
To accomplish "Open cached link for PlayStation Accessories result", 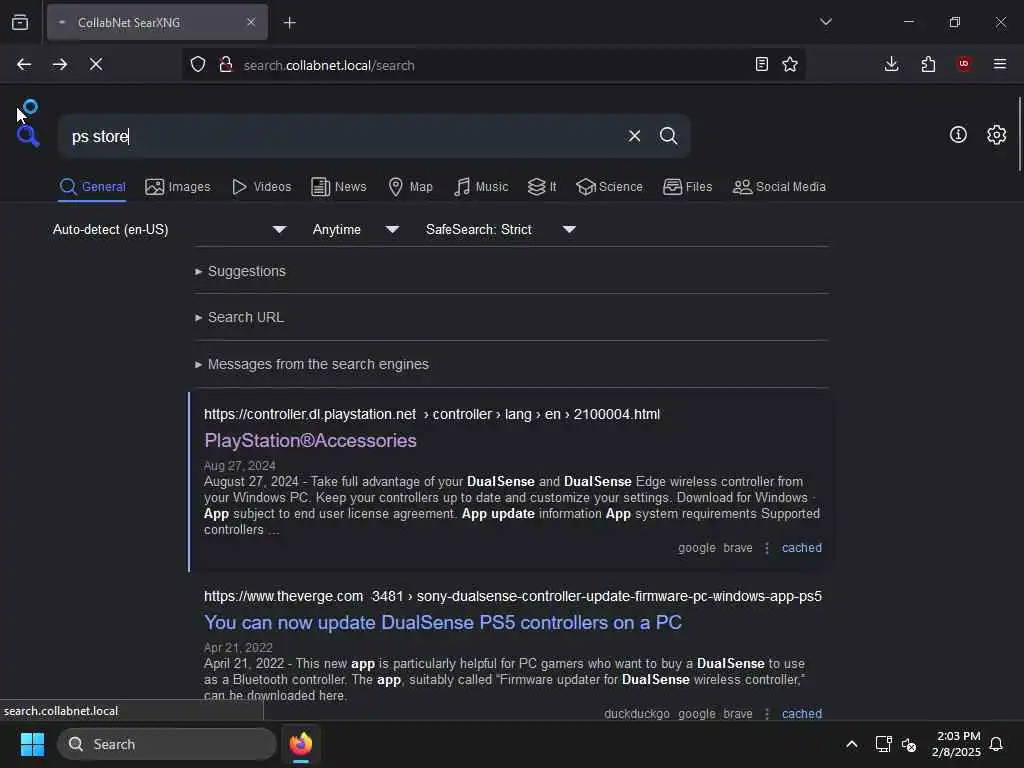I will [x=801, y=548].
